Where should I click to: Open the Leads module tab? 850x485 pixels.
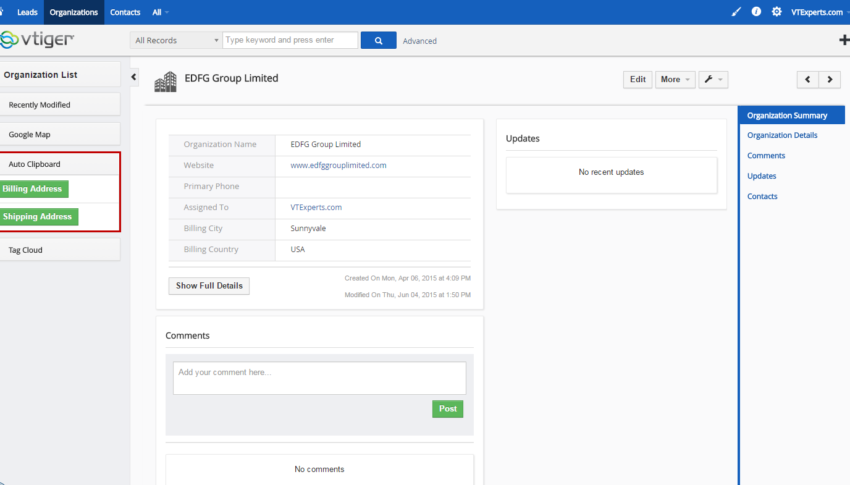click(x=27, y=12)
